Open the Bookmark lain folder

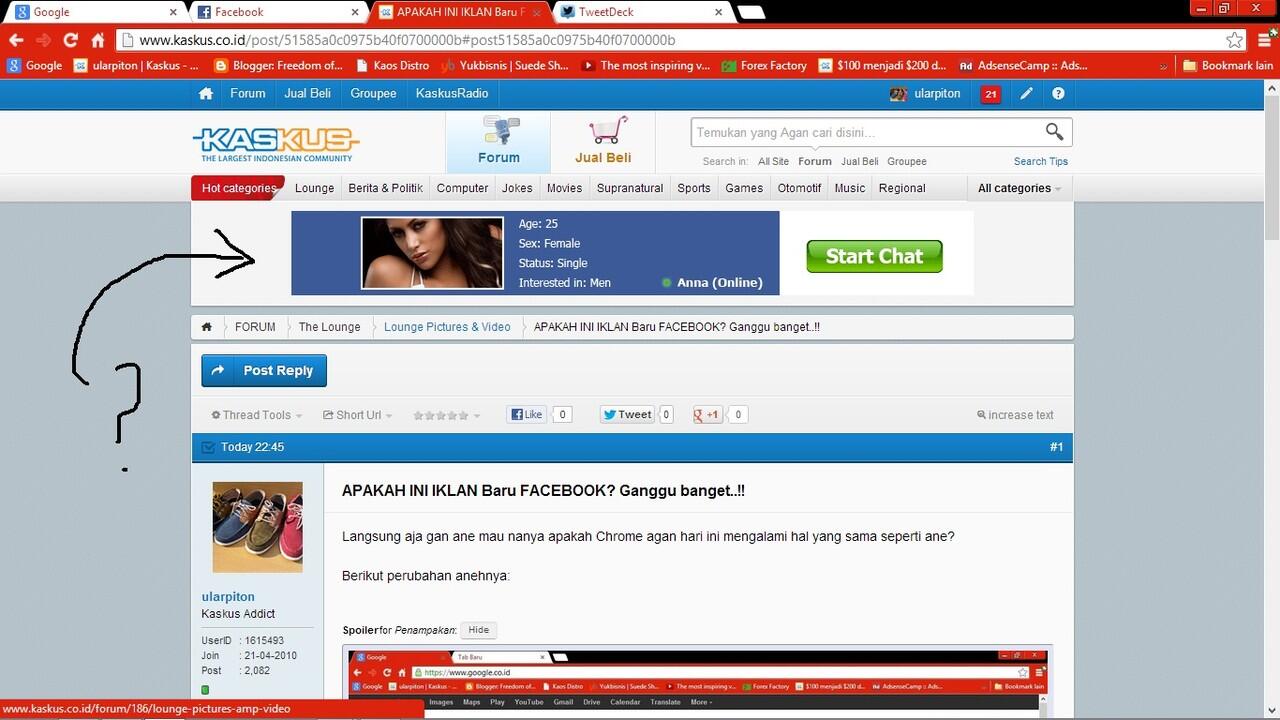point(1228,65)
